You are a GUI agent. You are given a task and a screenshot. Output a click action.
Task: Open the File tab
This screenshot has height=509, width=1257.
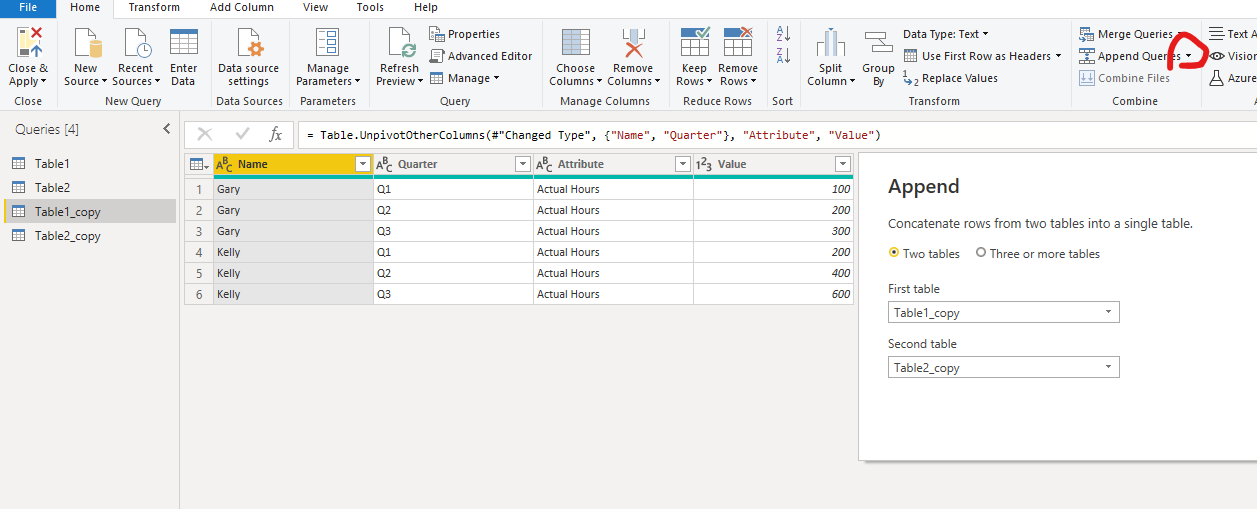[28, 7]
